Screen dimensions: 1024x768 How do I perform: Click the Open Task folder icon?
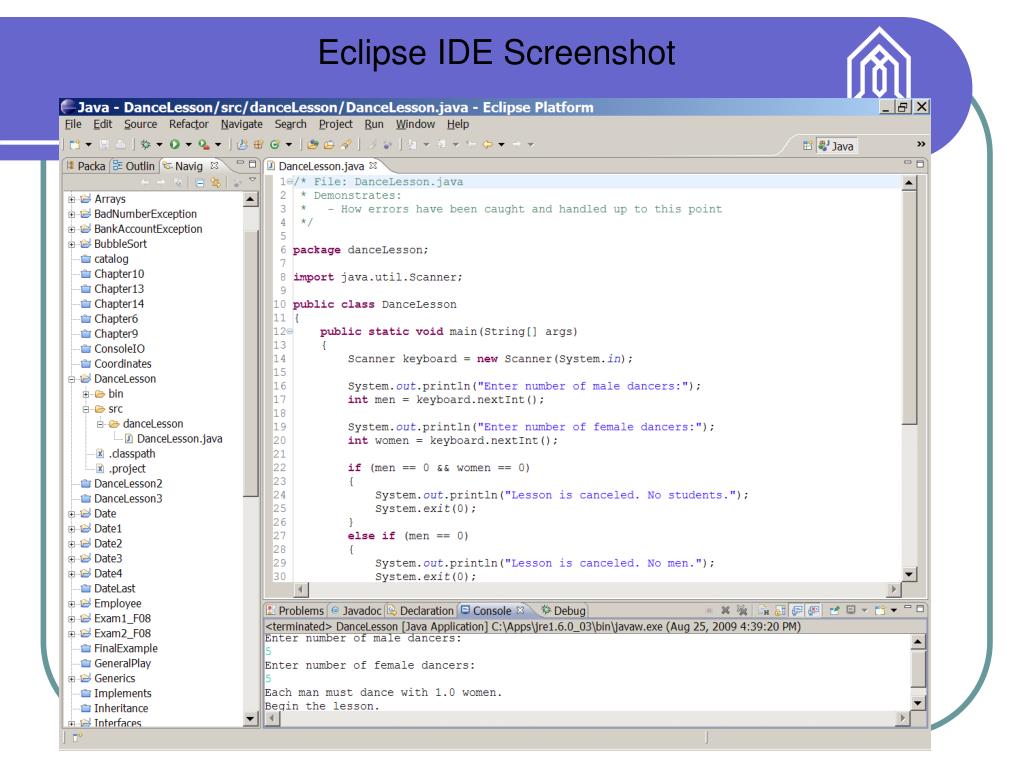(329, 144)
